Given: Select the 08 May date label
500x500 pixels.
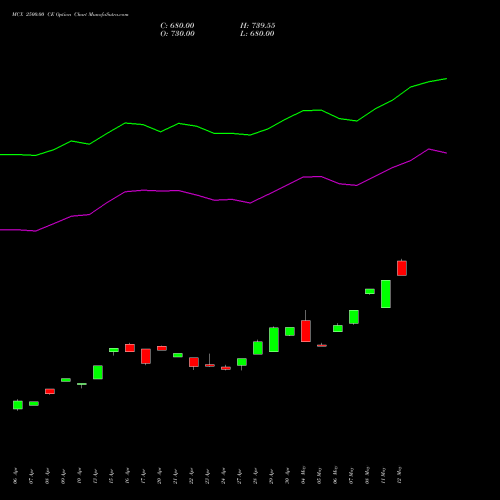Looking at the screenshot, I should click(x=367, y=475).
